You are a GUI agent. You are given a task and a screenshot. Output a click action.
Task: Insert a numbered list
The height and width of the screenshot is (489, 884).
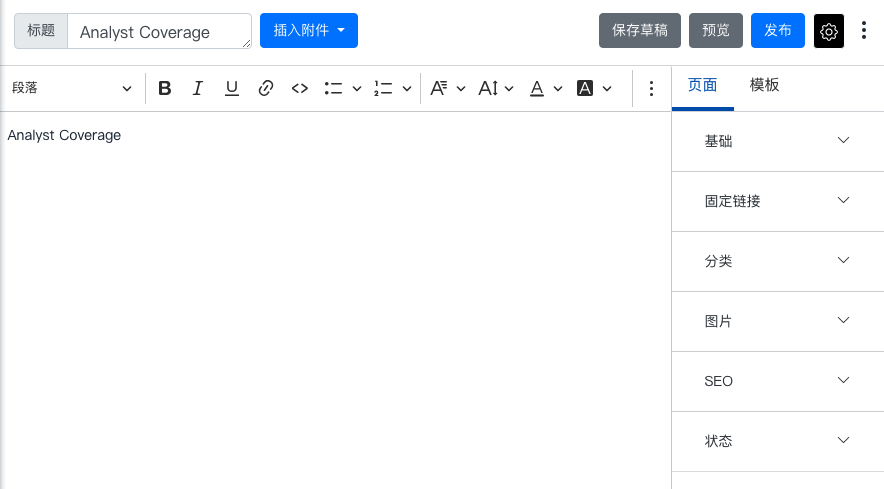(383, 88)
